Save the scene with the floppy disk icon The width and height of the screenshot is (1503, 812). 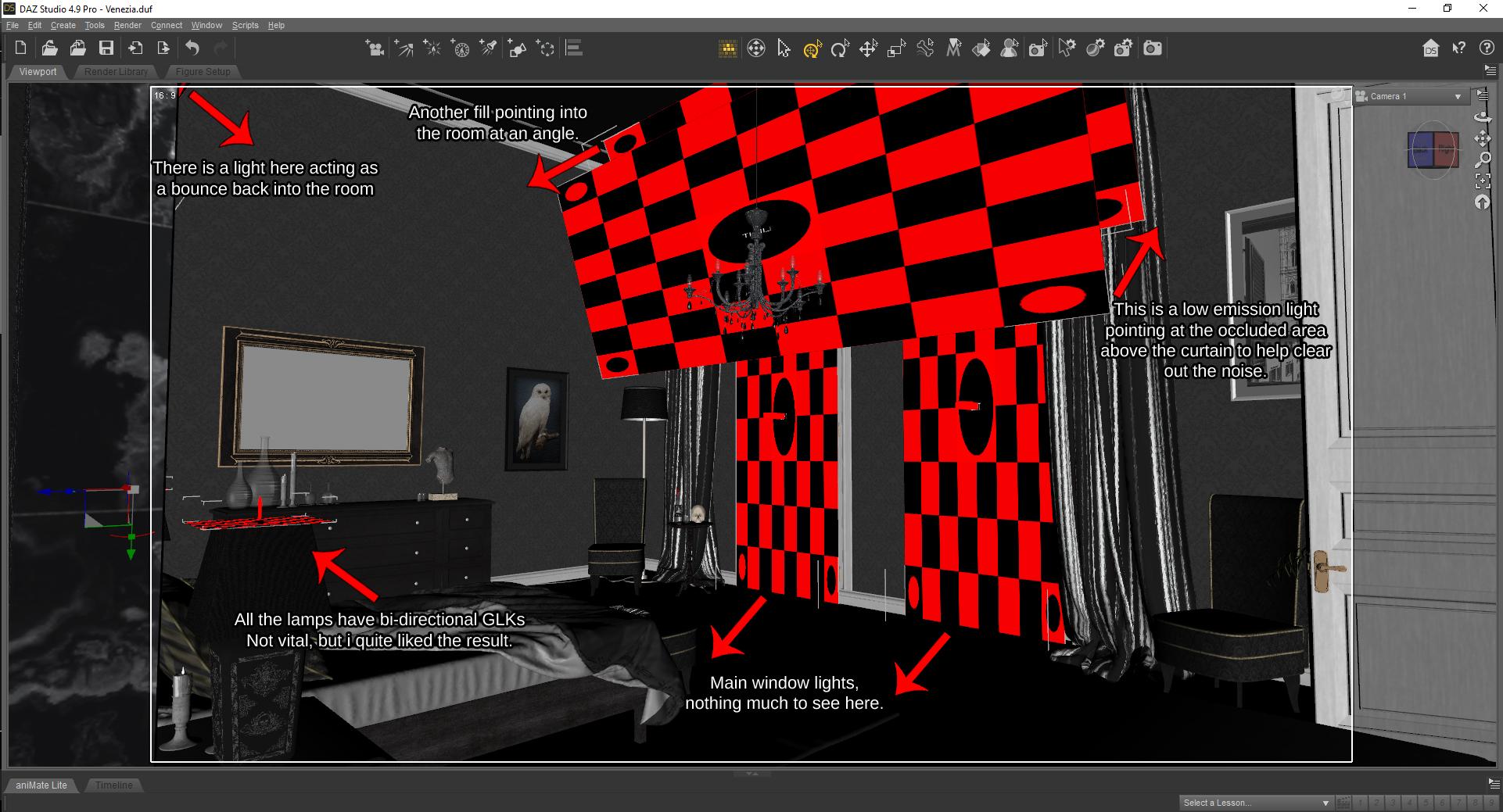click(x=106, y=48)
